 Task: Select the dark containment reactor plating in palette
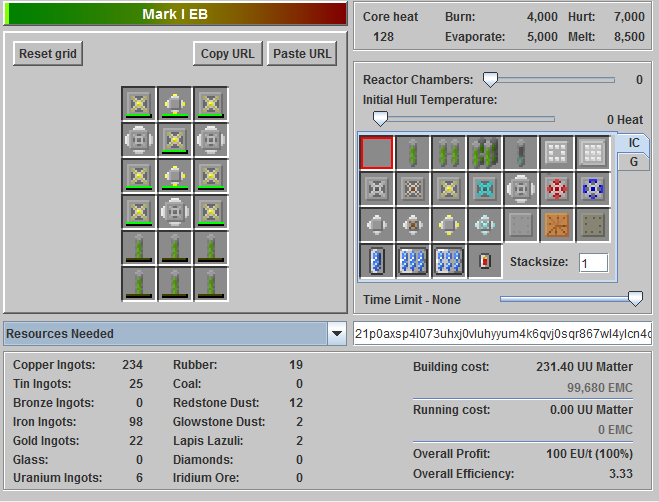(x=593, y=225)
